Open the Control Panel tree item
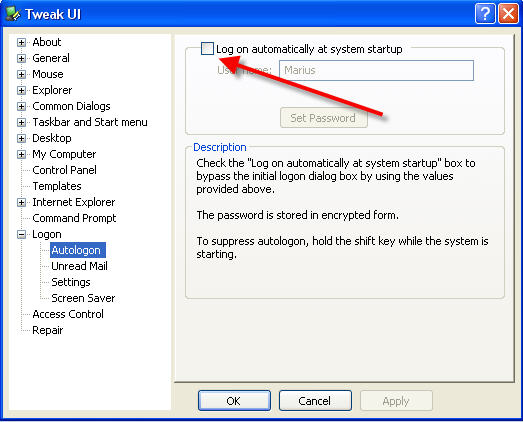Screen dimensions: 523x422 click(x=64, y=170)
